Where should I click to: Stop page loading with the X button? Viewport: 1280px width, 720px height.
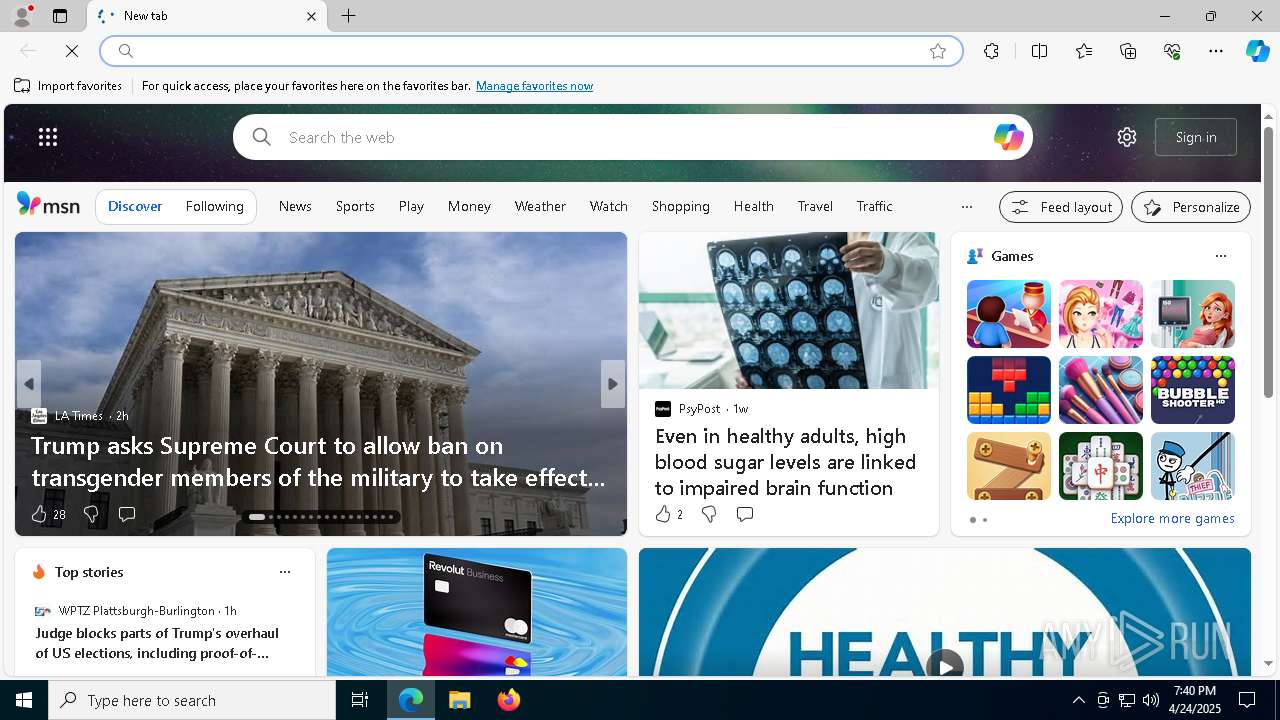72,51
